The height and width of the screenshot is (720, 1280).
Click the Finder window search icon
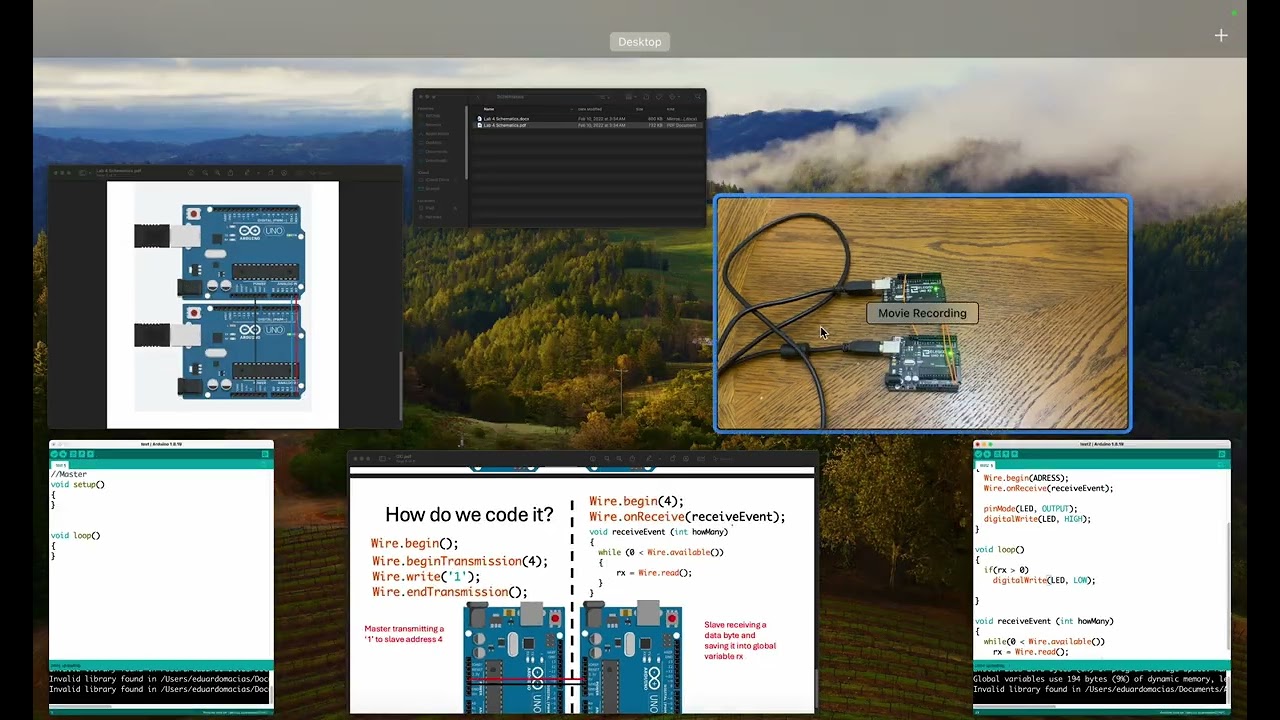(696, 97)
